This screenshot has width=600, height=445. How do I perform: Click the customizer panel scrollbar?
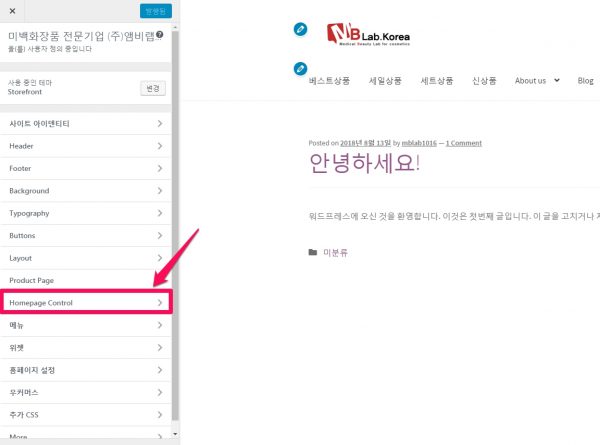(x=175, y=226)
